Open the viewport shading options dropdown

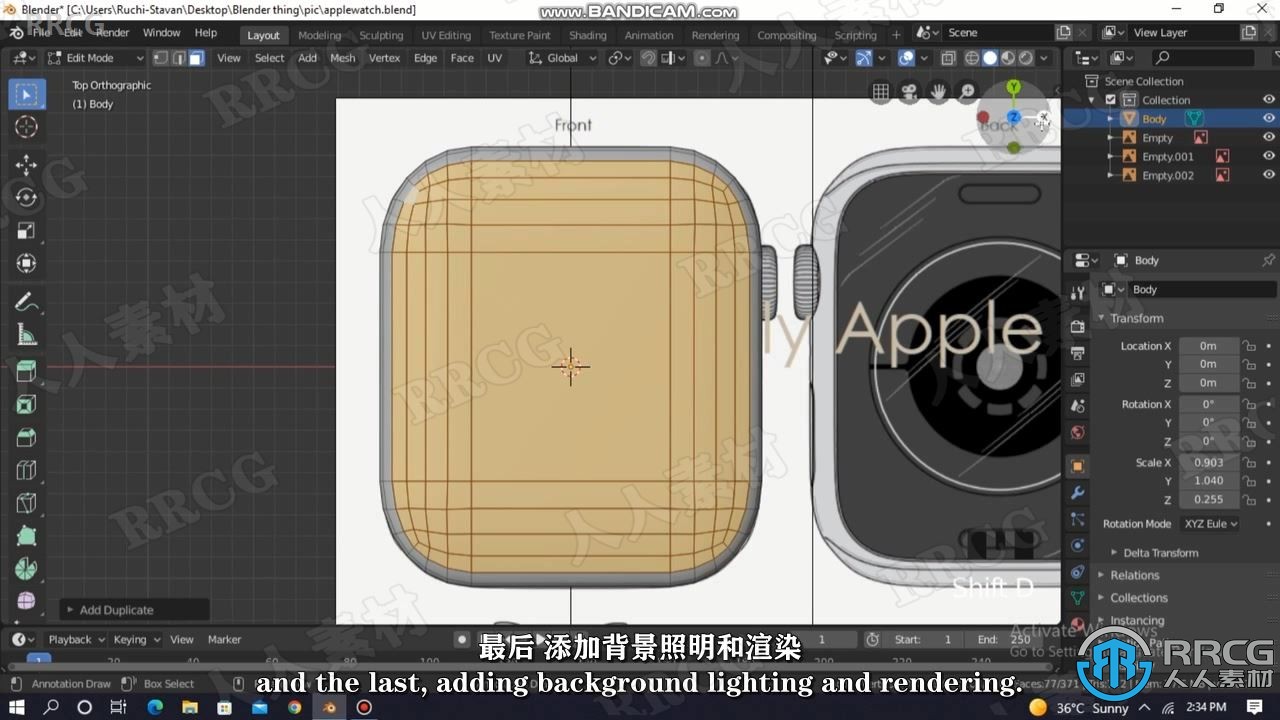click(1044, 58)
